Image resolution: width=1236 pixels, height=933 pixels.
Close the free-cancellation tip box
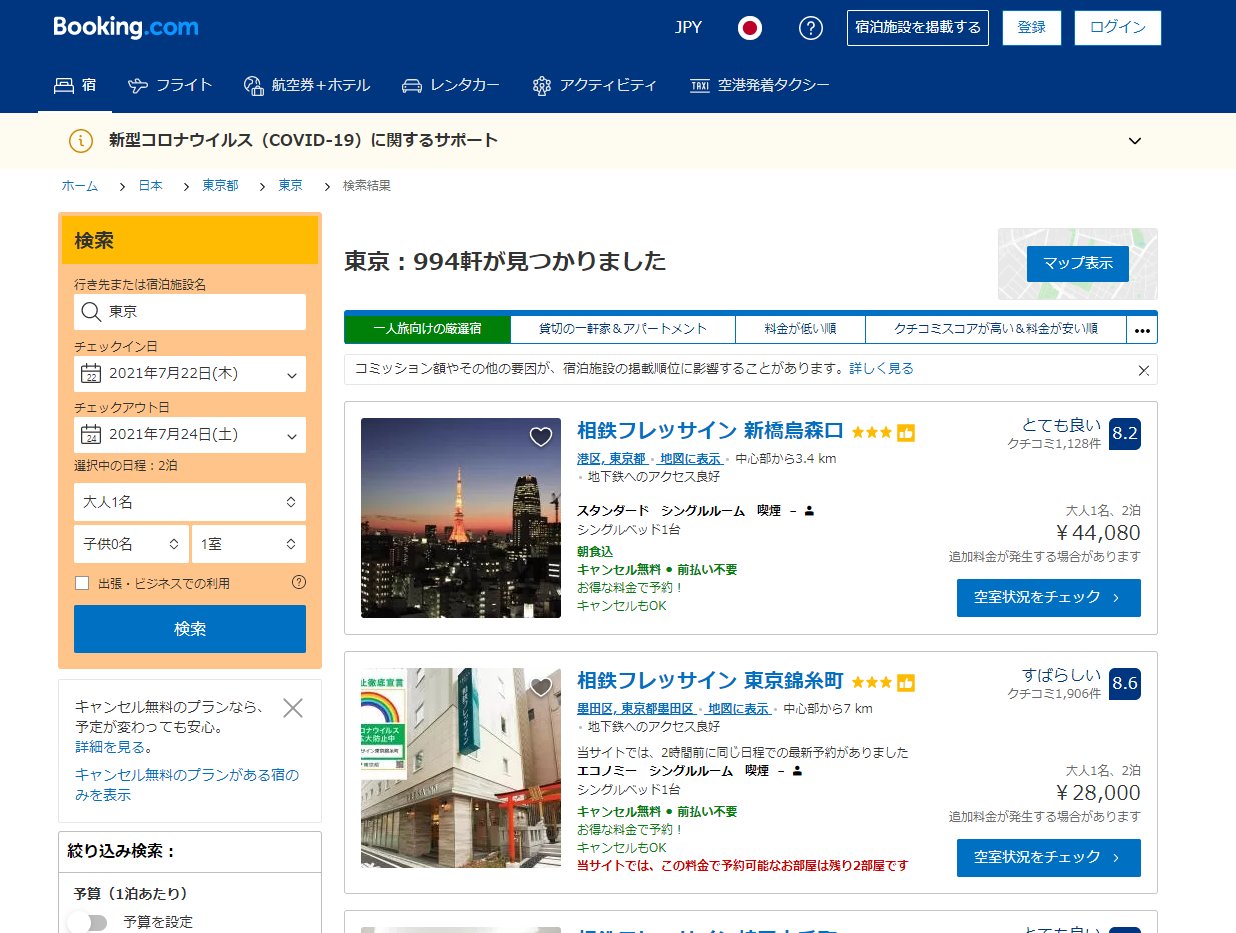293,708
